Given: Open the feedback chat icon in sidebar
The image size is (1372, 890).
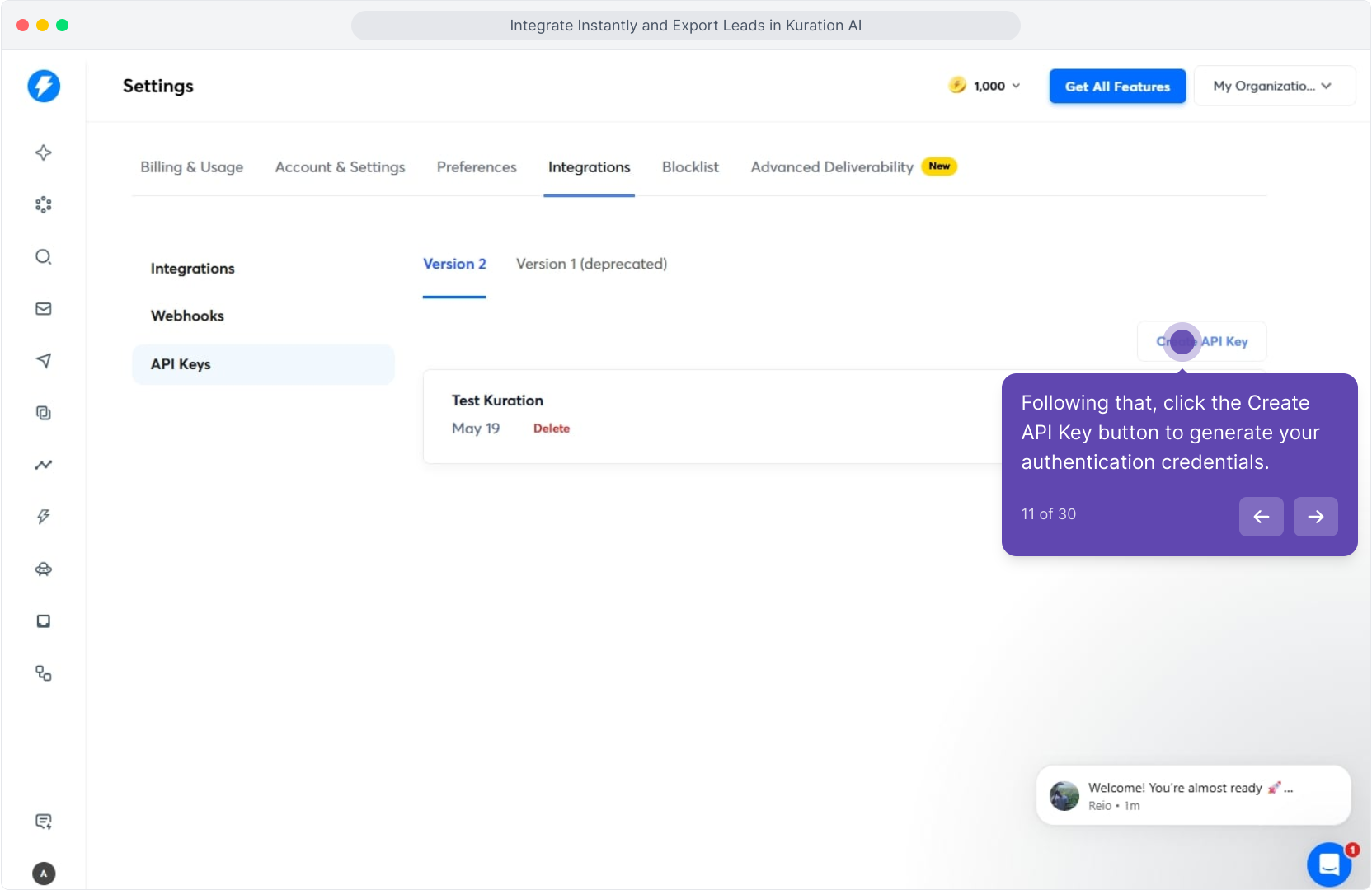Looking at the screenshot, I should click(44, 821).
